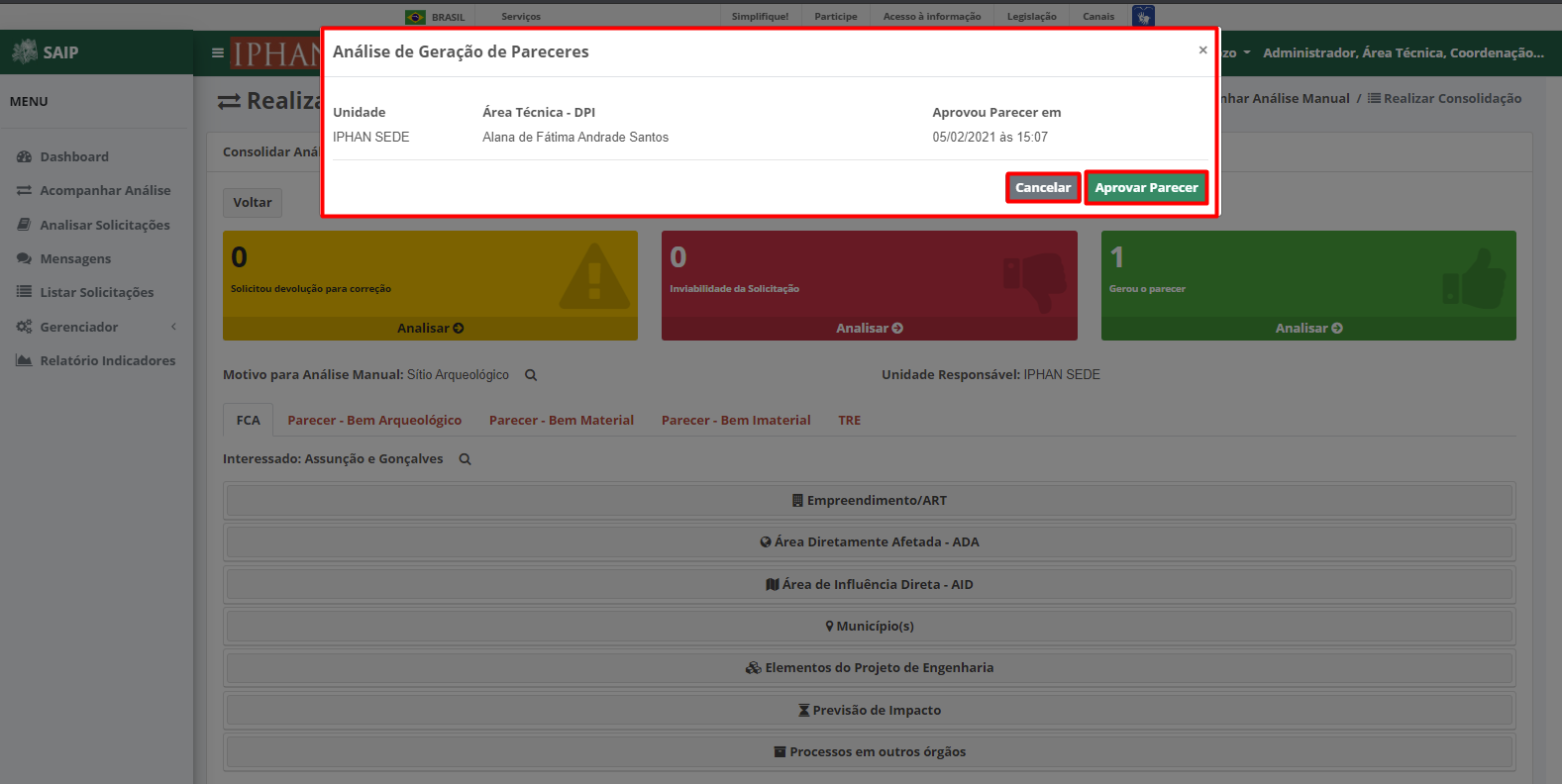Click the SAIP logo icon
Image resolution: width=1562 pixels, height=784 pixels.
pyautogui.click(x=25, y=51)
